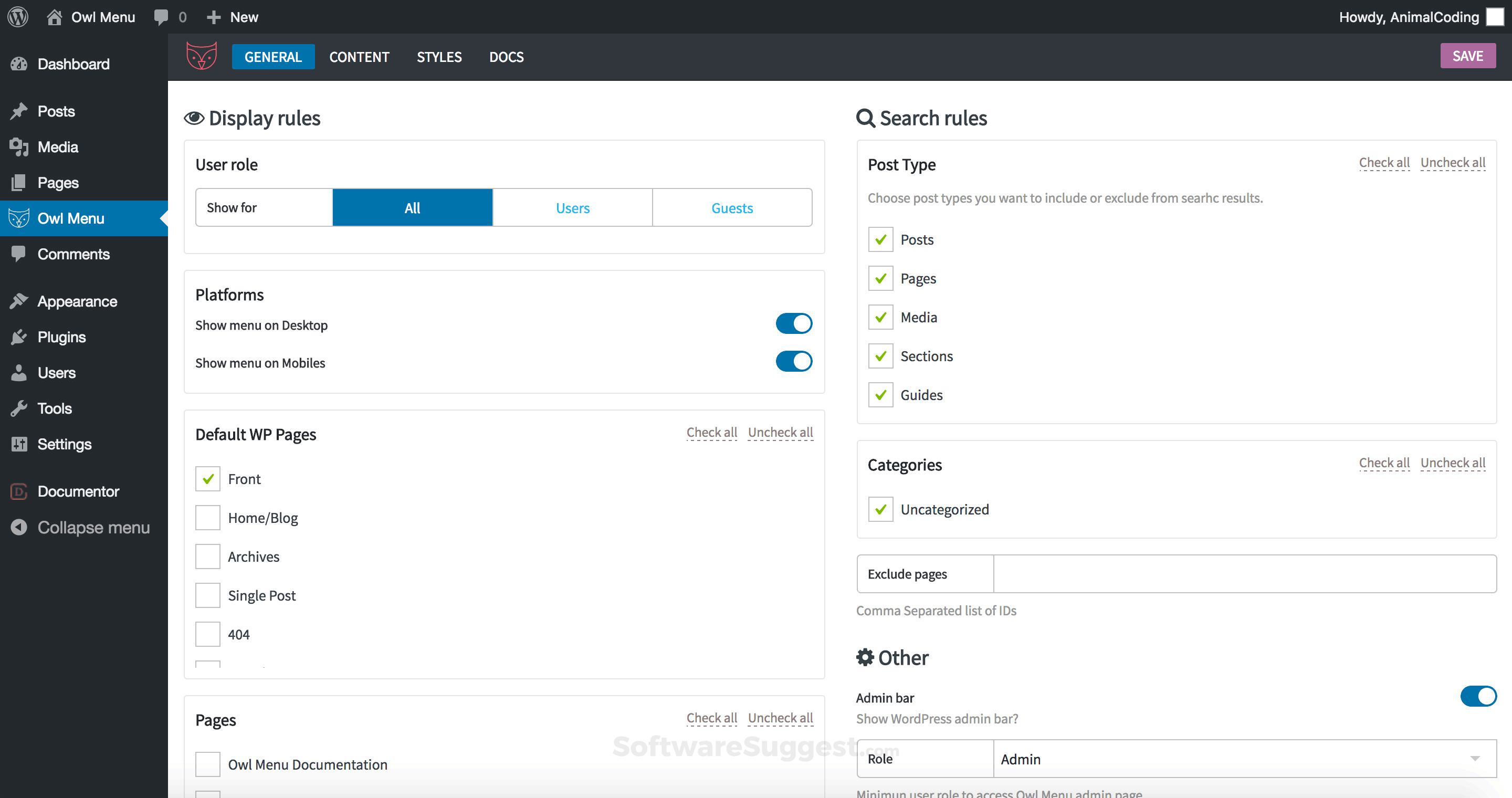The height and width of the screenshot is (798, 1512).
Task: Open Tools via wrench icon in sidebar
Action: 19,408
